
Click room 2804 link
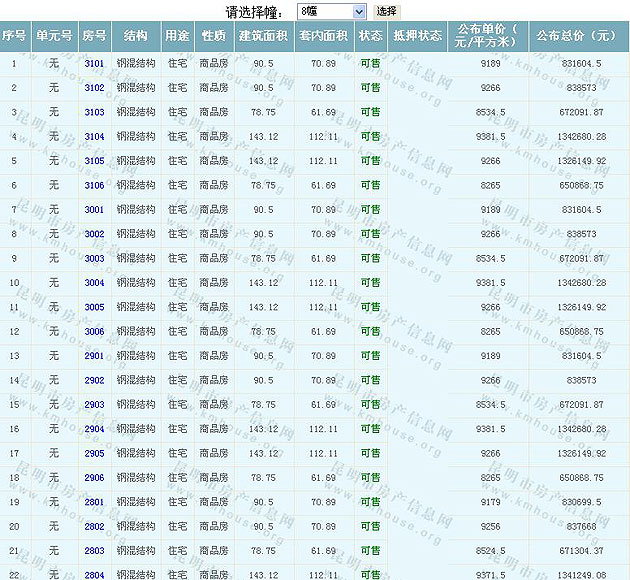[94, 575]
